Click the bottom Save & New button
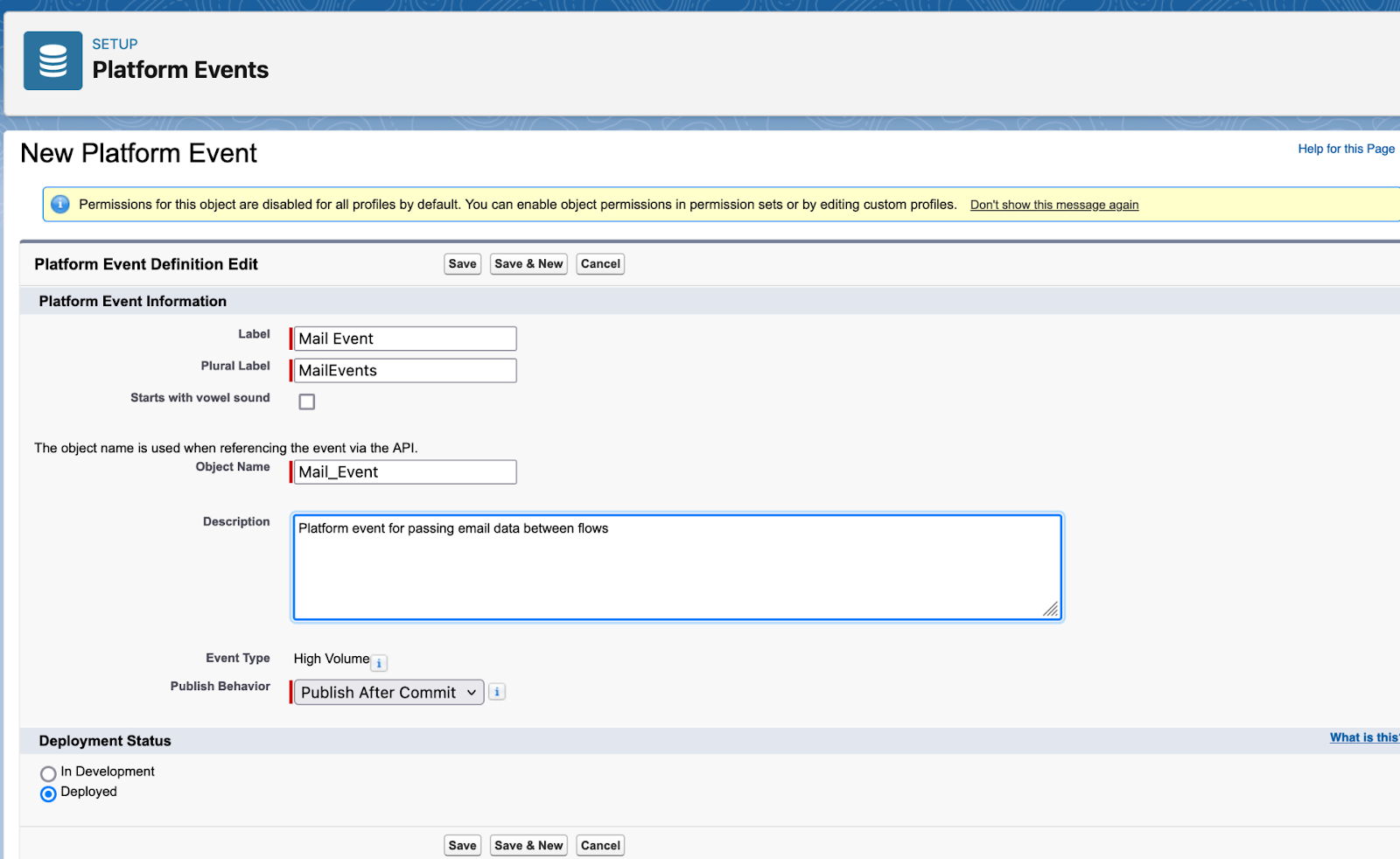The height and width of the screenshot is (859, 1400). (528, 845)
